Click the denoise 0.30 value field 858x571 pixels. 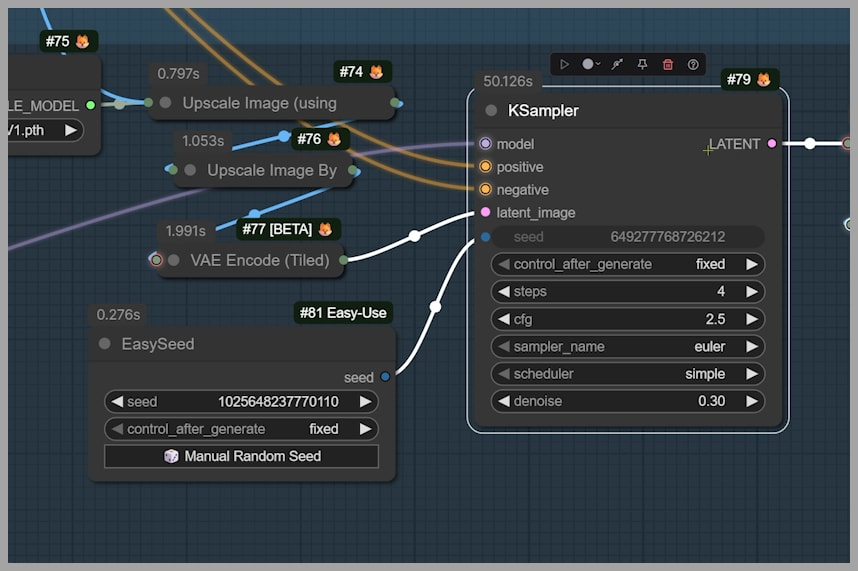tap(627, 401)
